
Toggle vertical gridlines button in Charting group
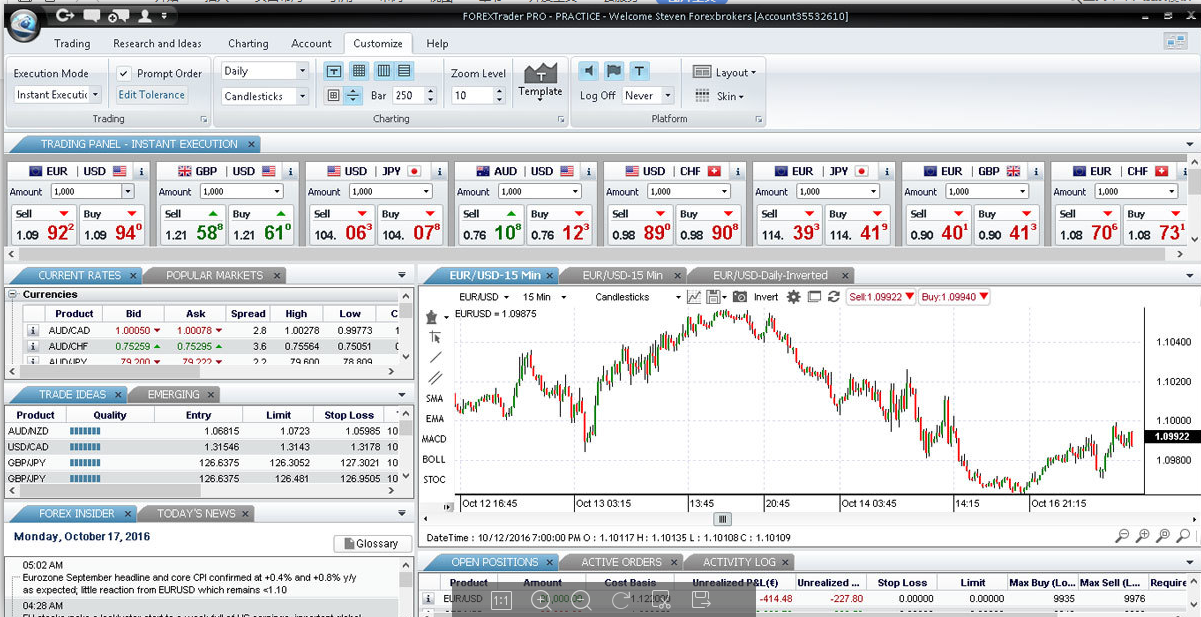pos(384,71)
